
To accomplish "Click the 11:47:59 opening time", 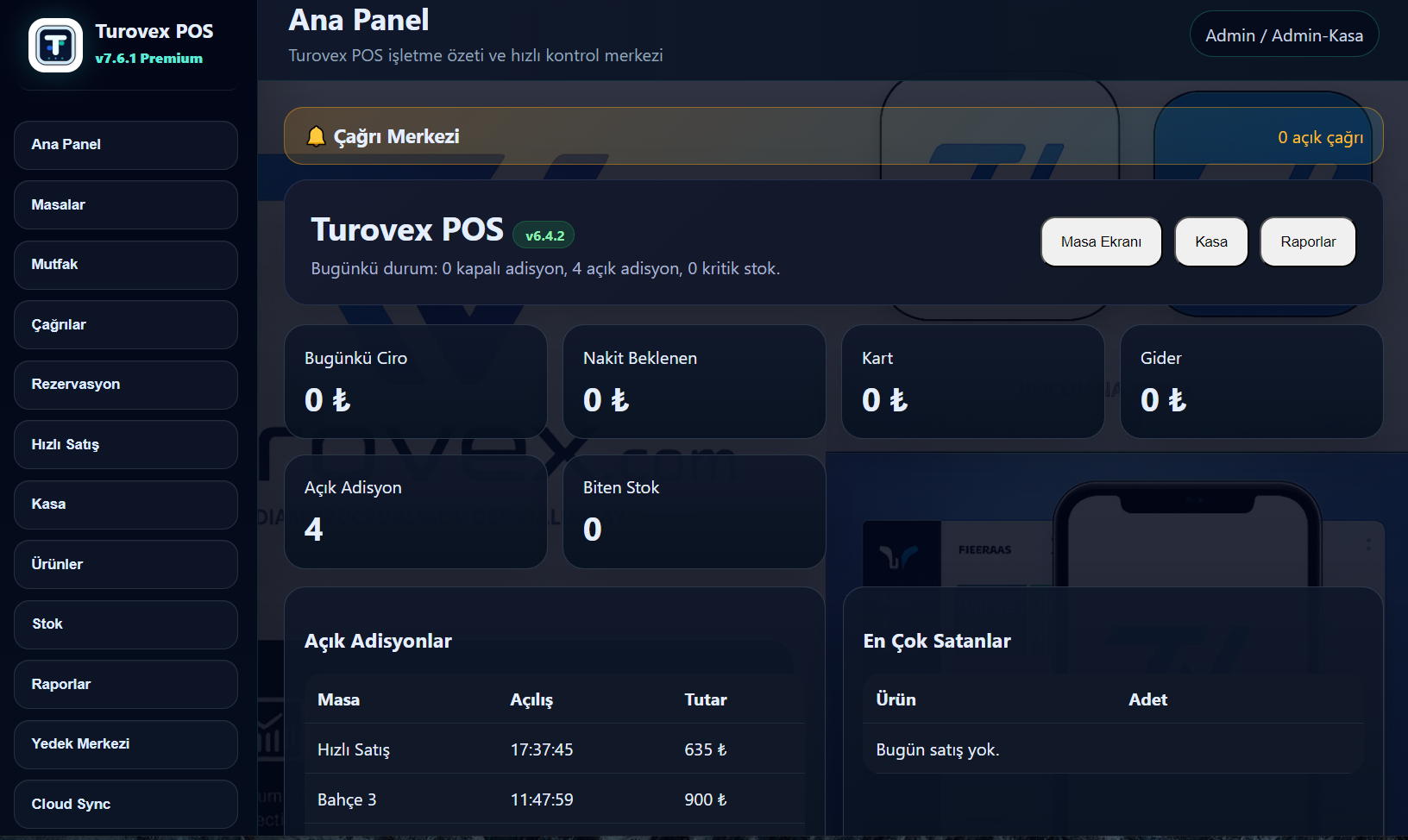I will click(542, 799).
